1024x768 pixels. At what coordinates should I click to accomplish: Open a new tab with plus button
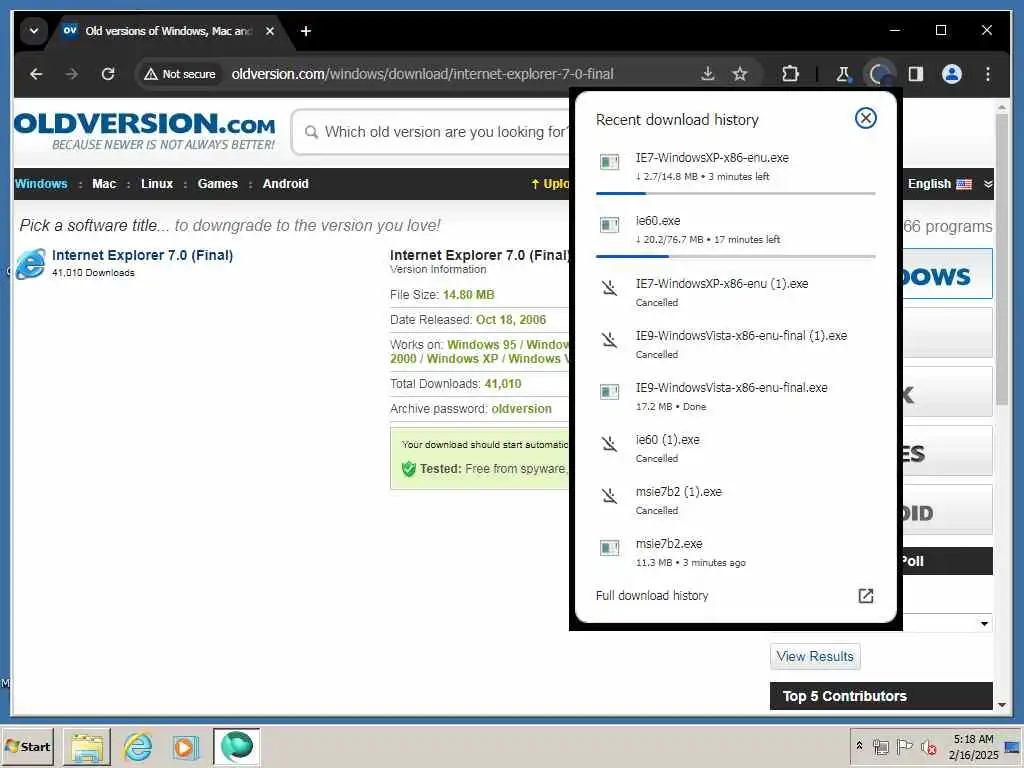pyautogui.click(x=306, y=31)
